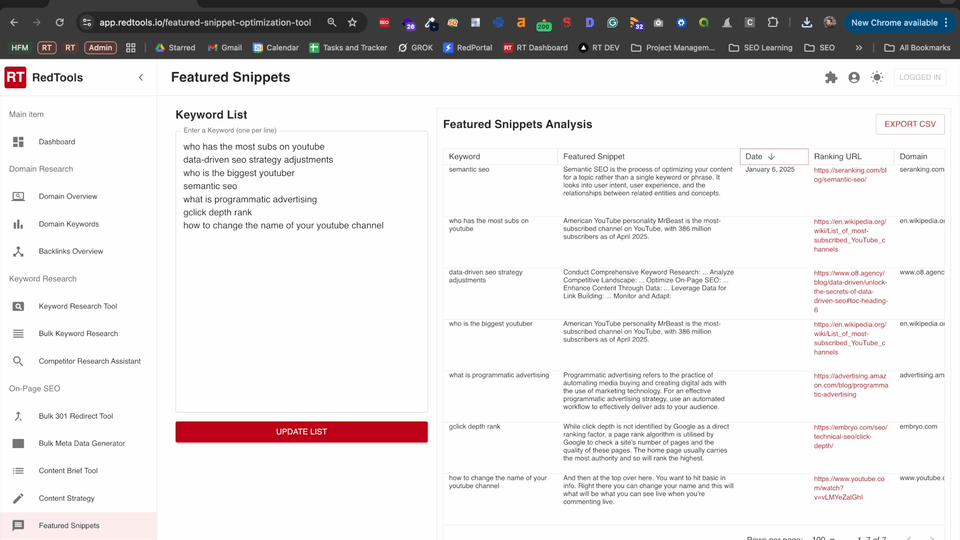This screenshot has width=960, height=540.
Task: Open the Keyword Research Tool icon
Action: click(x=18, y=306)
